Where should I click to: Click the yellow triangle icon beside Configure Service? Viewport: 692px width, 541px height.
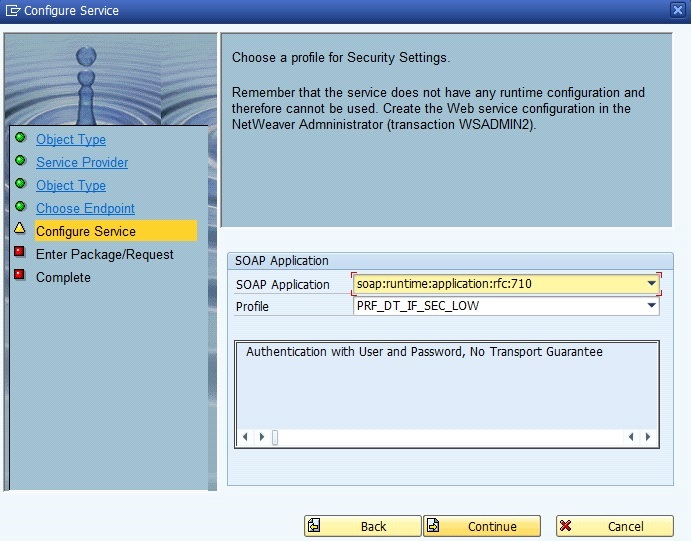(x=19, y=229)
